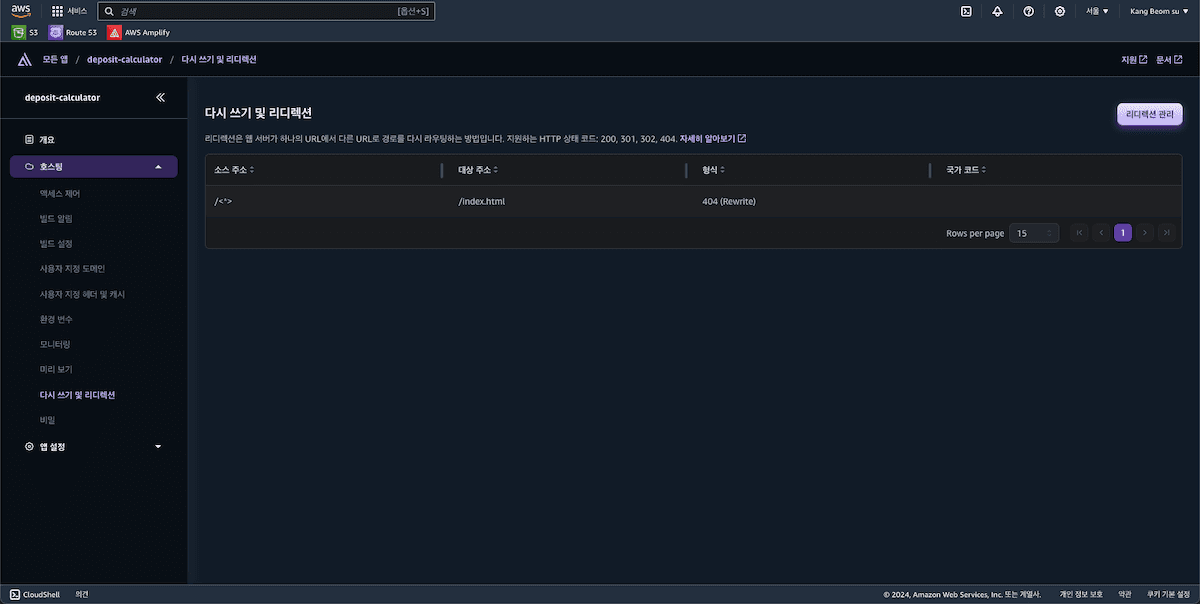
Task: Open CloudShell terminal icon in top bar
Action: [966, 11]
